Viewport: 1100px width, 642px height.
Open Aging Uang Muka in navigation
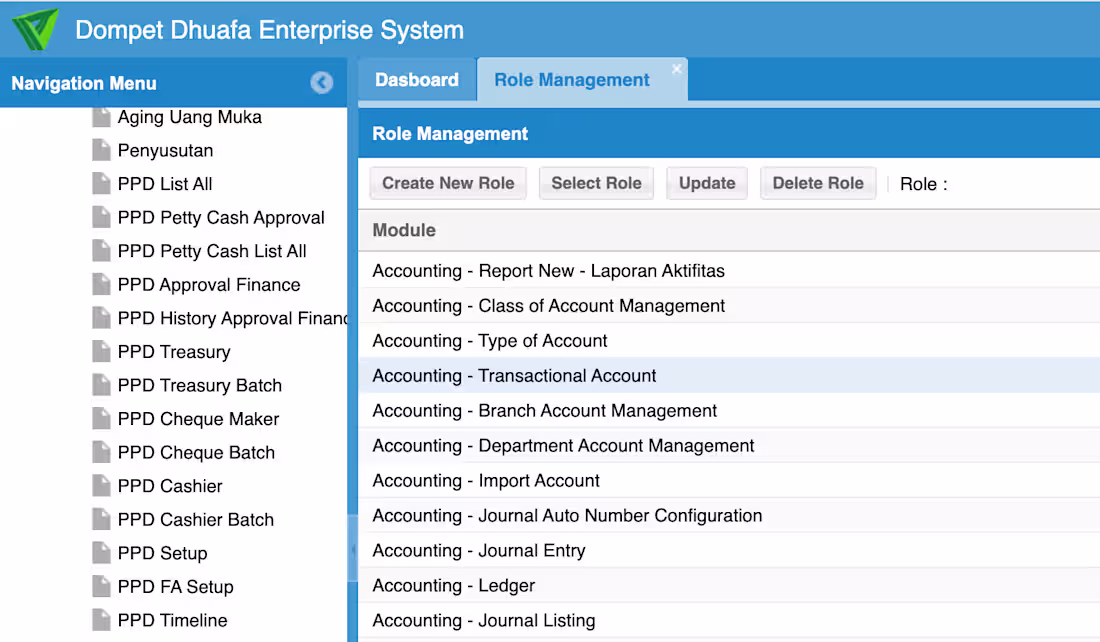189,117
